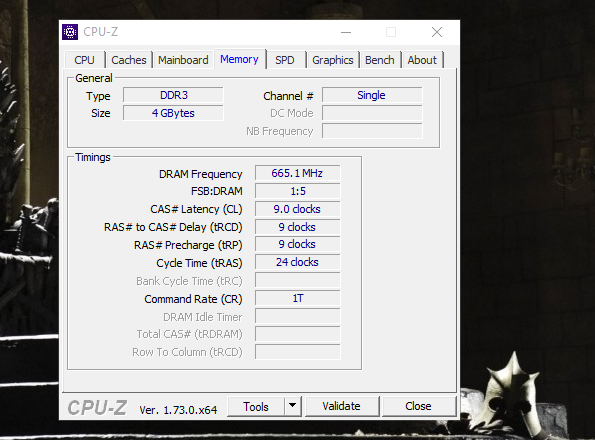Screen dimensions: 595x440
Task: Click the Size field showing 4 GBytes
Action: pos(173,113)
